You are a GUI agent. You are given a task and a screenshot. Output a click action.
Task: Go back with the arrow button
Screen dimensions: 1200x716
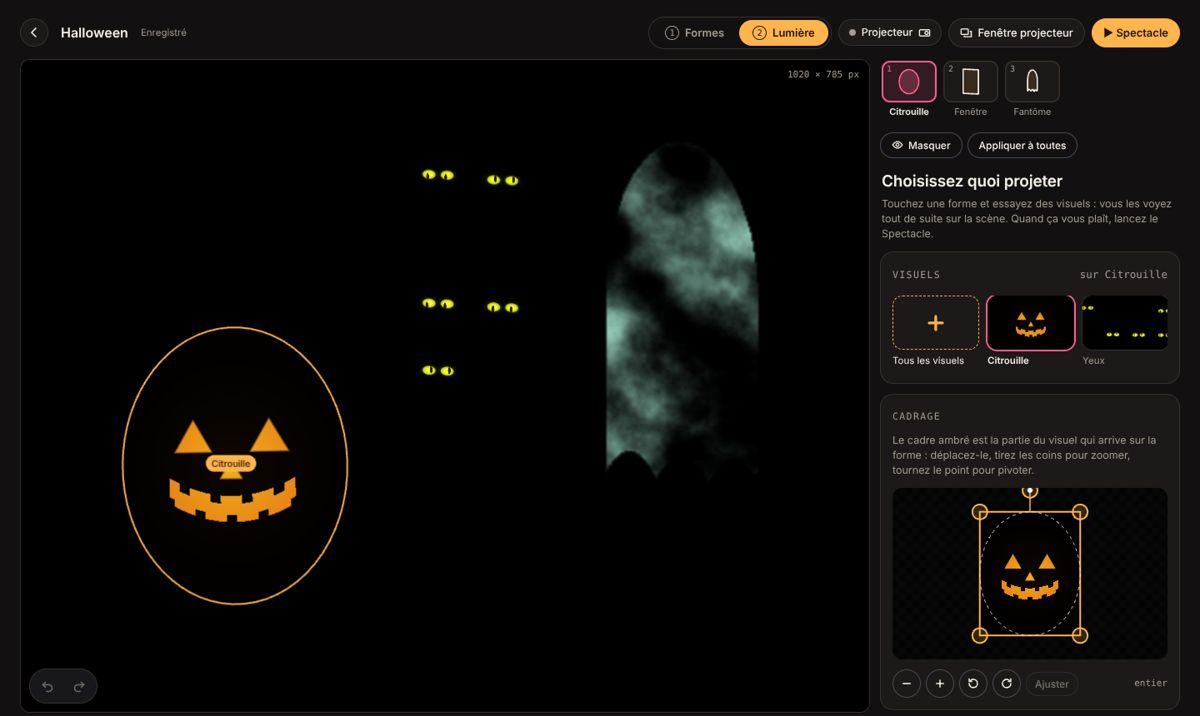[x=34, y=33]
